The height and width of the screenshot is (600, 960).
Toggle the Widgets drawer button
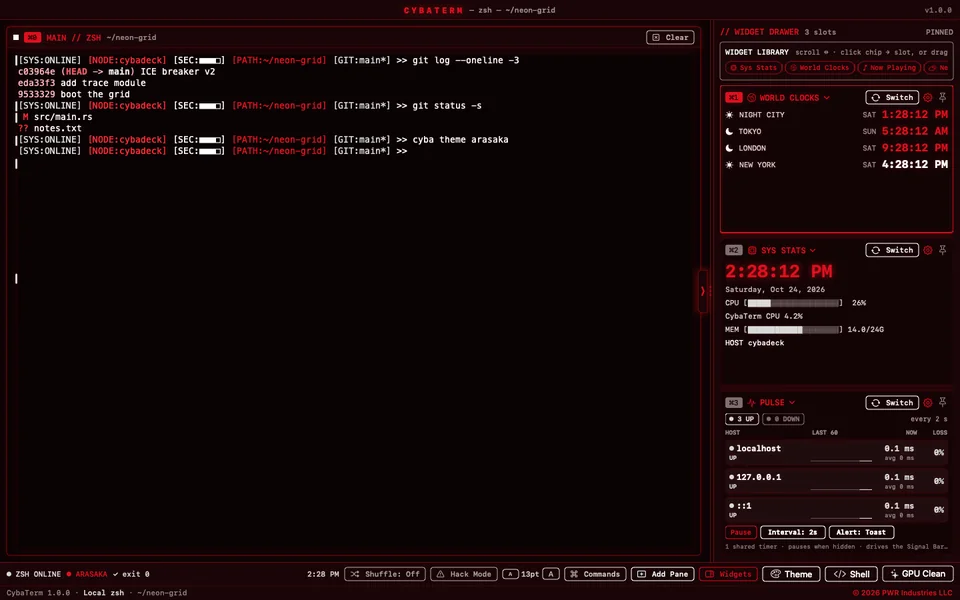728,574
